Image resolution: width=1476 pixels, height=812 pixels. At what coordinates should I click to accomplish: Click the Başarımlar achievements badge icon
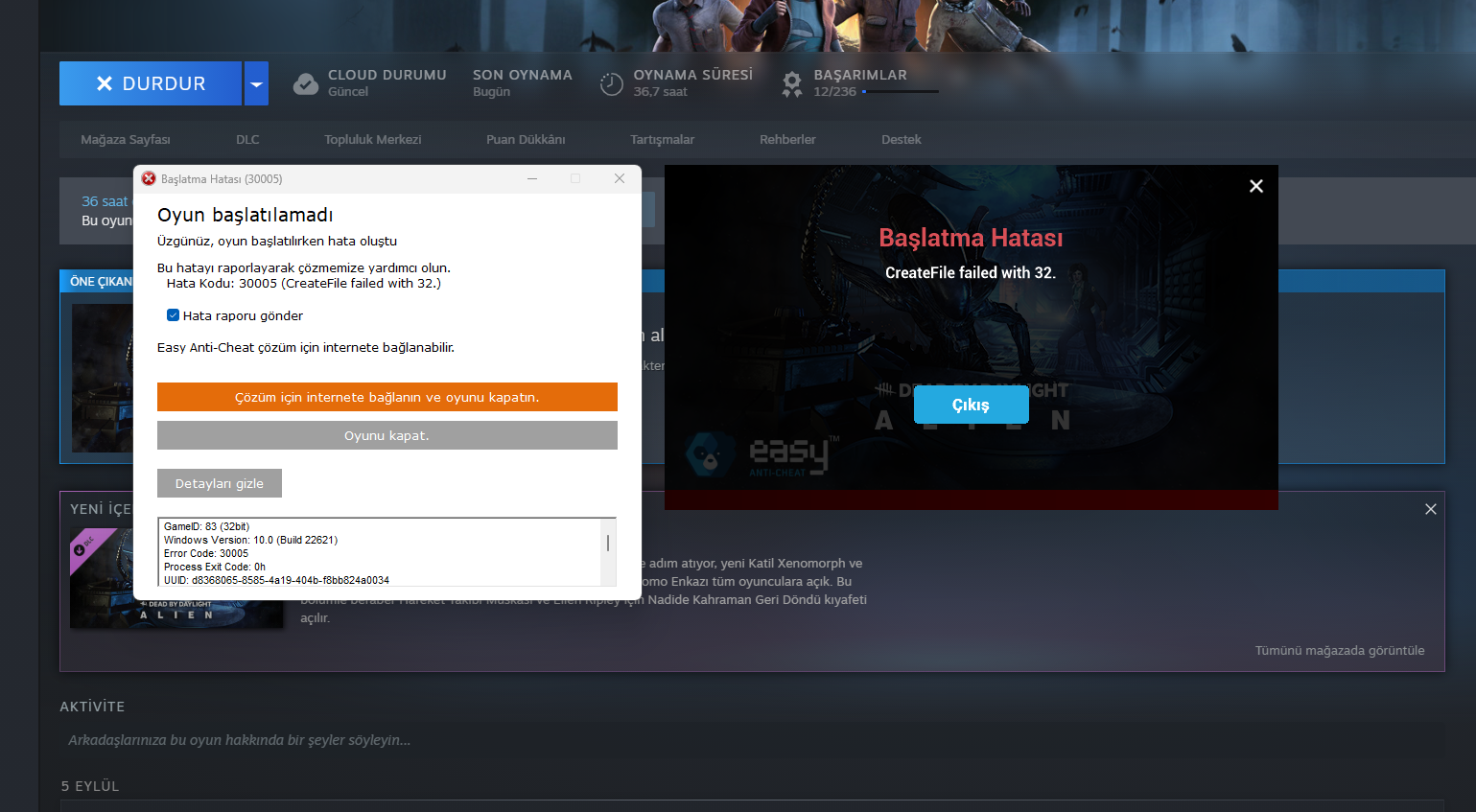[x=792, y=84]
